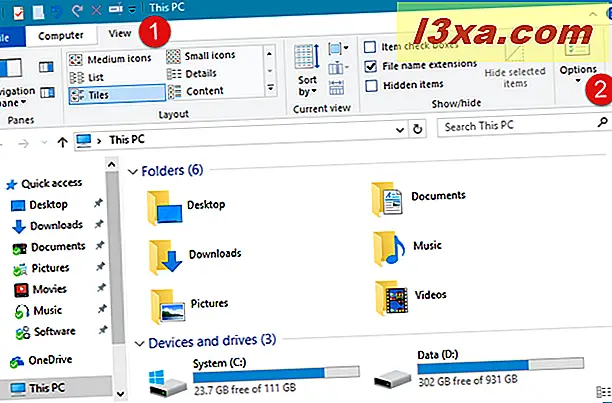This screenshot has width=612, height=403.
Task: Click the Redo icon in title bar
Action: point(77,11)
